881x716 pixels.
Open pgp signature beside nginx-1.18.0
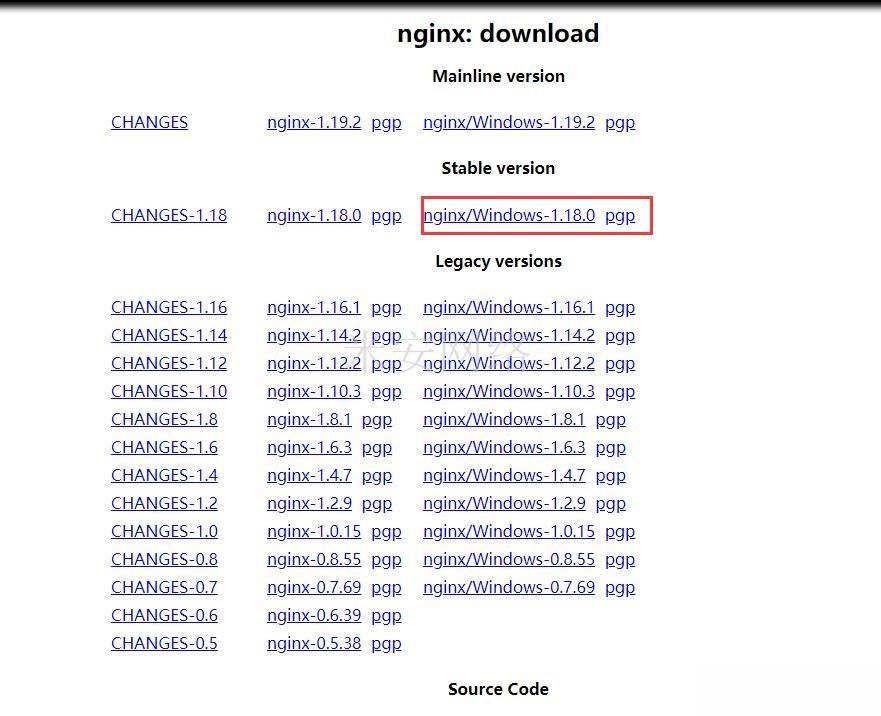[387, 216]
